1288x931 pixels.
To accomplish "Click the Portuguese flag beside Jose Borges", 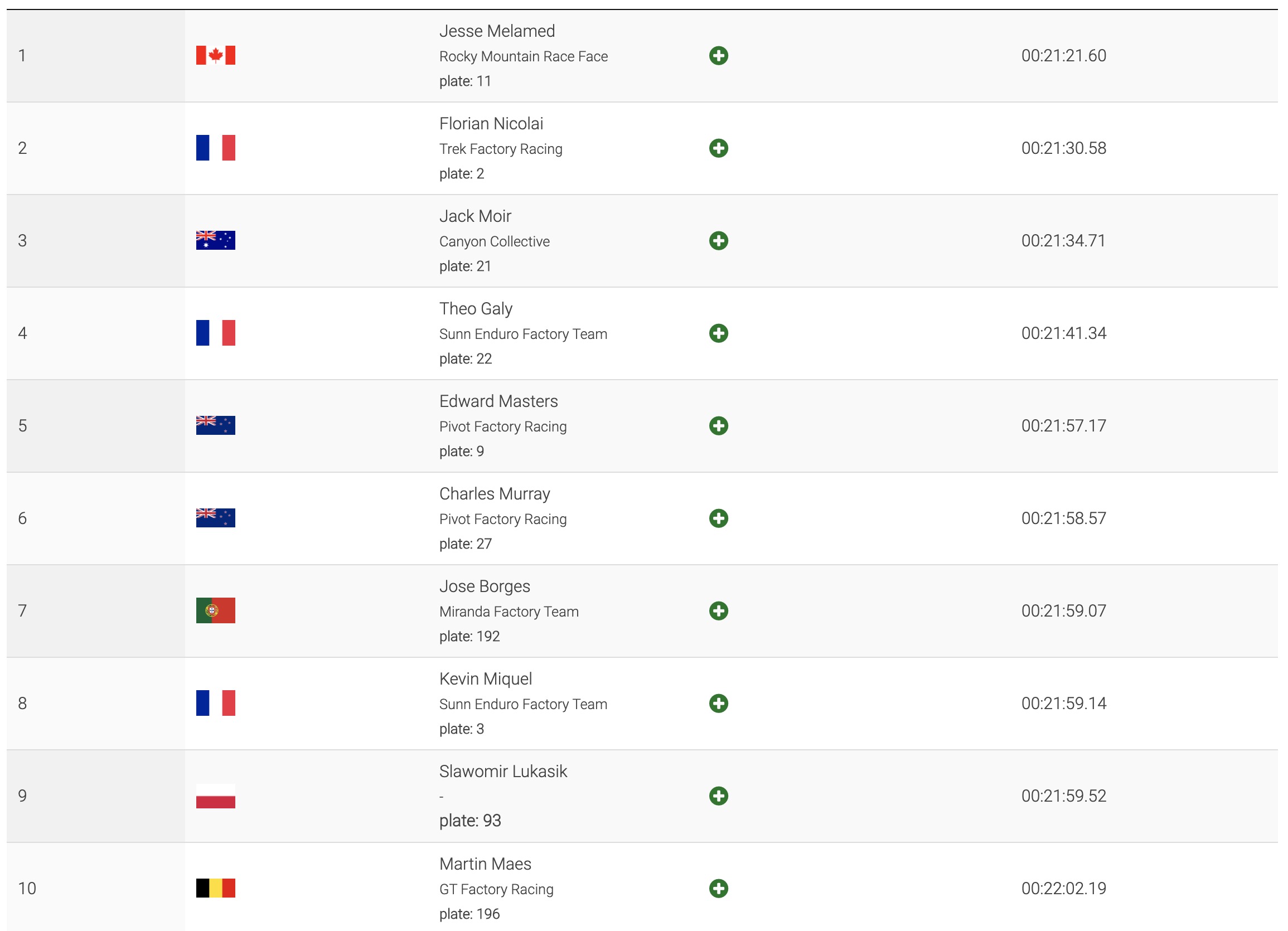I will point(215,611).
